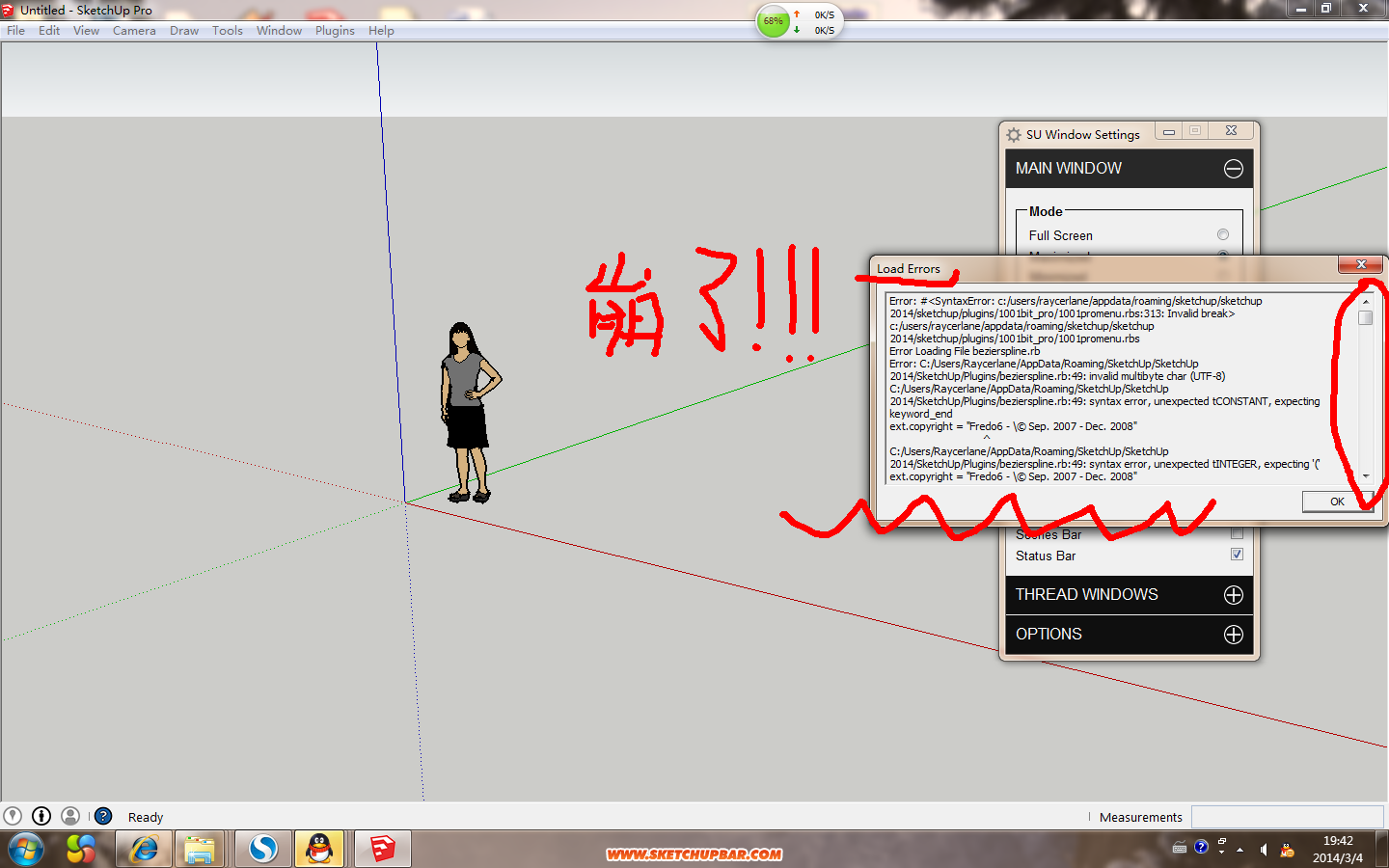Click the Load Errors scrollbar thumb

(x=1366, y=318)
